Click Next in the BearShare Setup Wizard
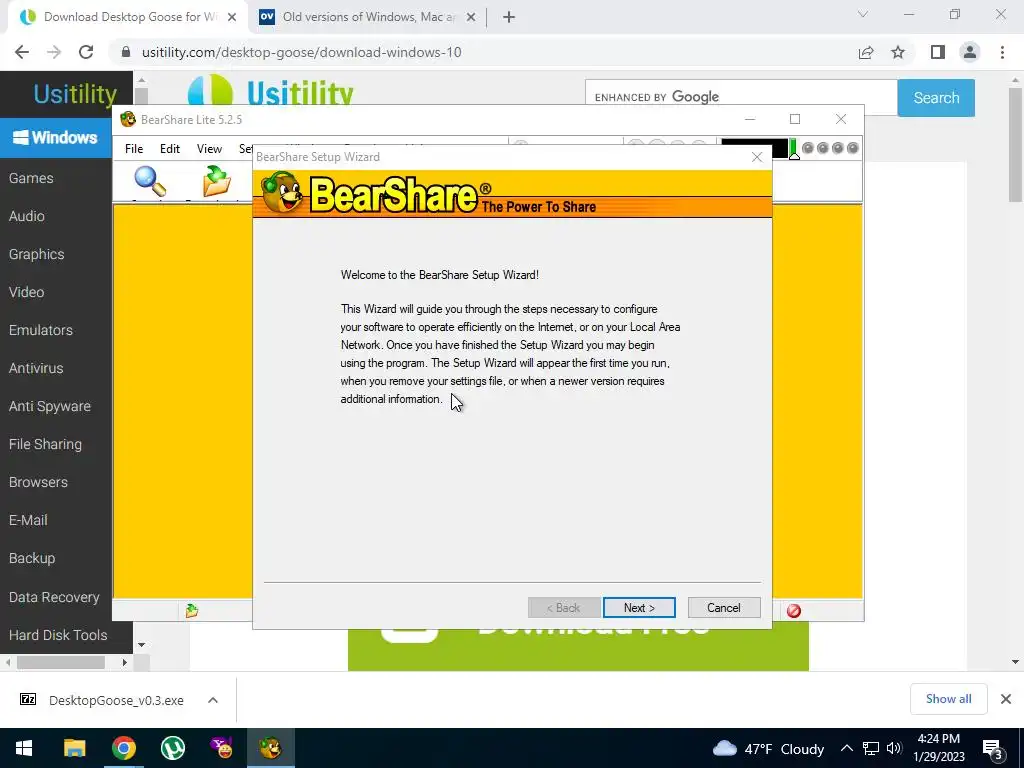The width and height of the screenshot is (1024, 768). (x=639, y=607)
